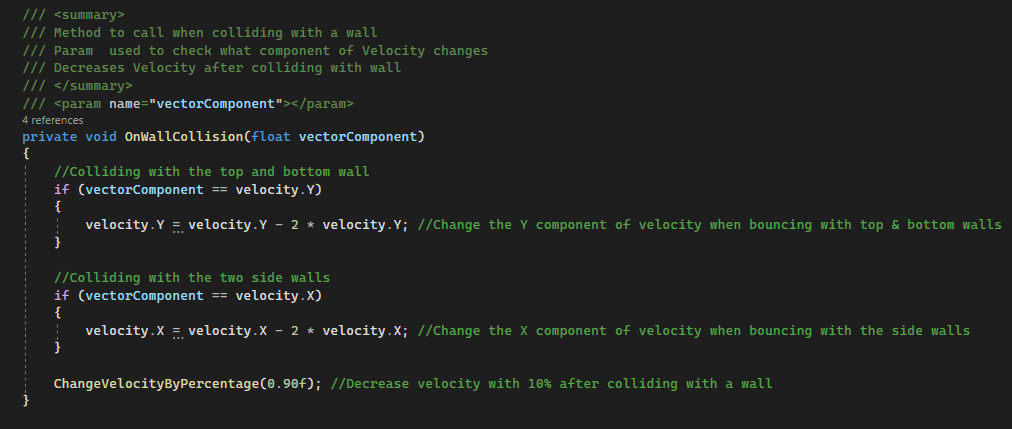Click the 'float' keyword in the parameter list
This screenshot has height=429, width=1012.
click(x=272, y=136)
